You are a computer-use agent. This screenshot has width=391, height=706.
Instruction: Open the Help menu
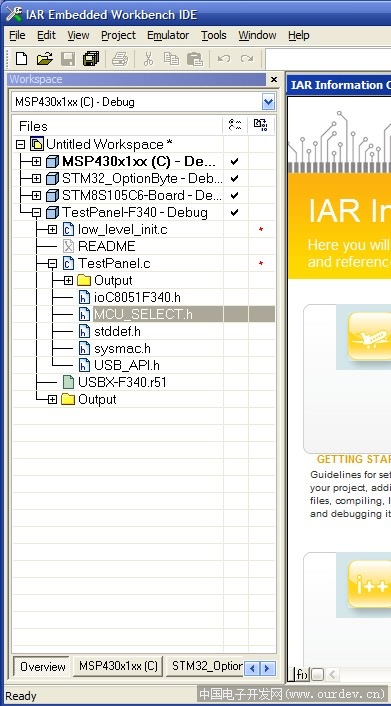pyautogui.click(x=299, y=35)
